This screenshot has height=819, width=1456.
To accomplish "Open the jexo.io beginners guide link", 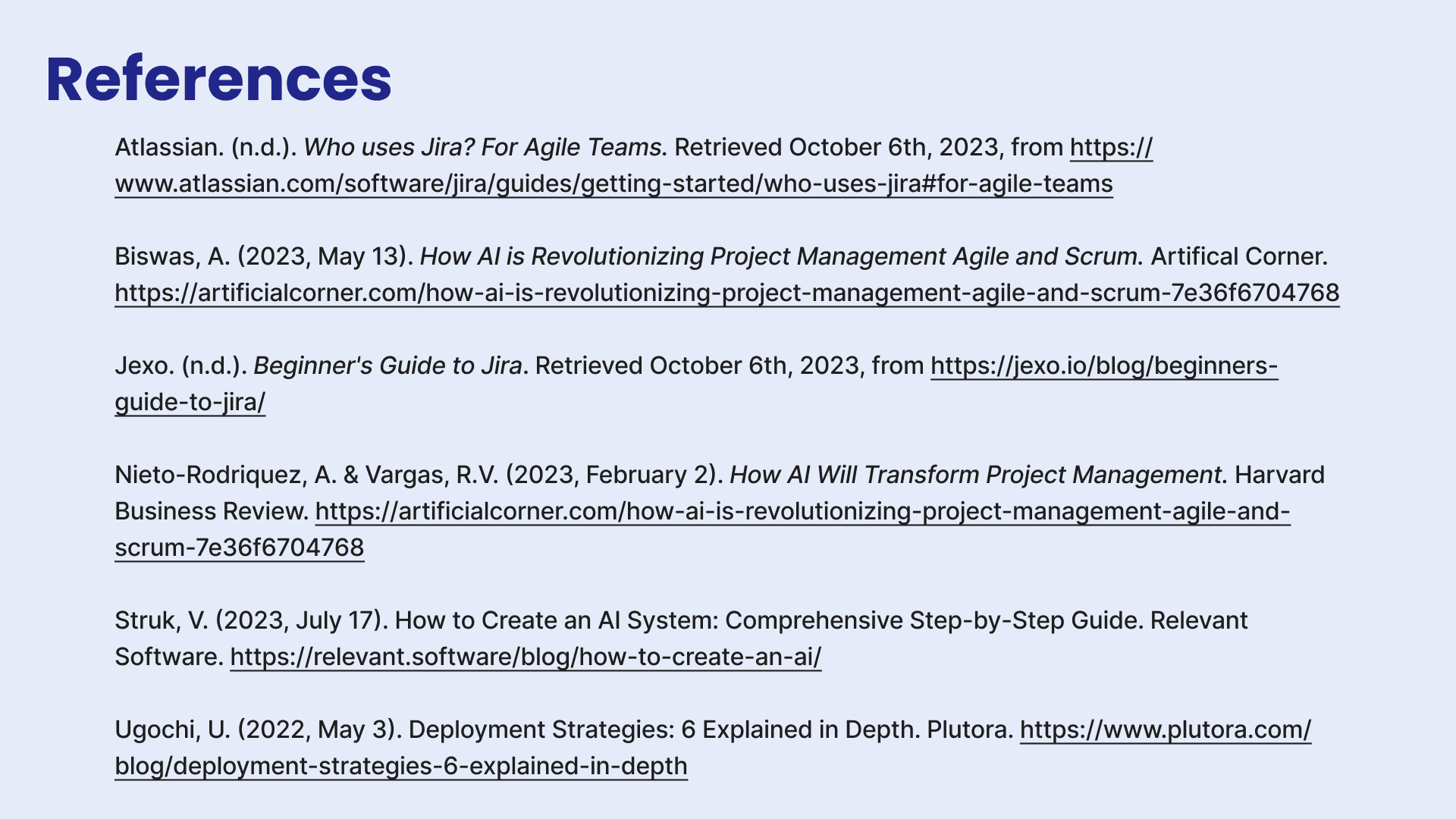I will (x=1104, y=366).
